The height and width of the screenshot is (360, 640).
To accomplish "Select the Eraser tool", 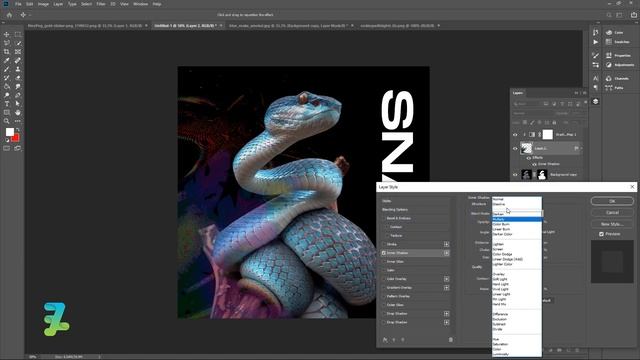I will 18,78.
